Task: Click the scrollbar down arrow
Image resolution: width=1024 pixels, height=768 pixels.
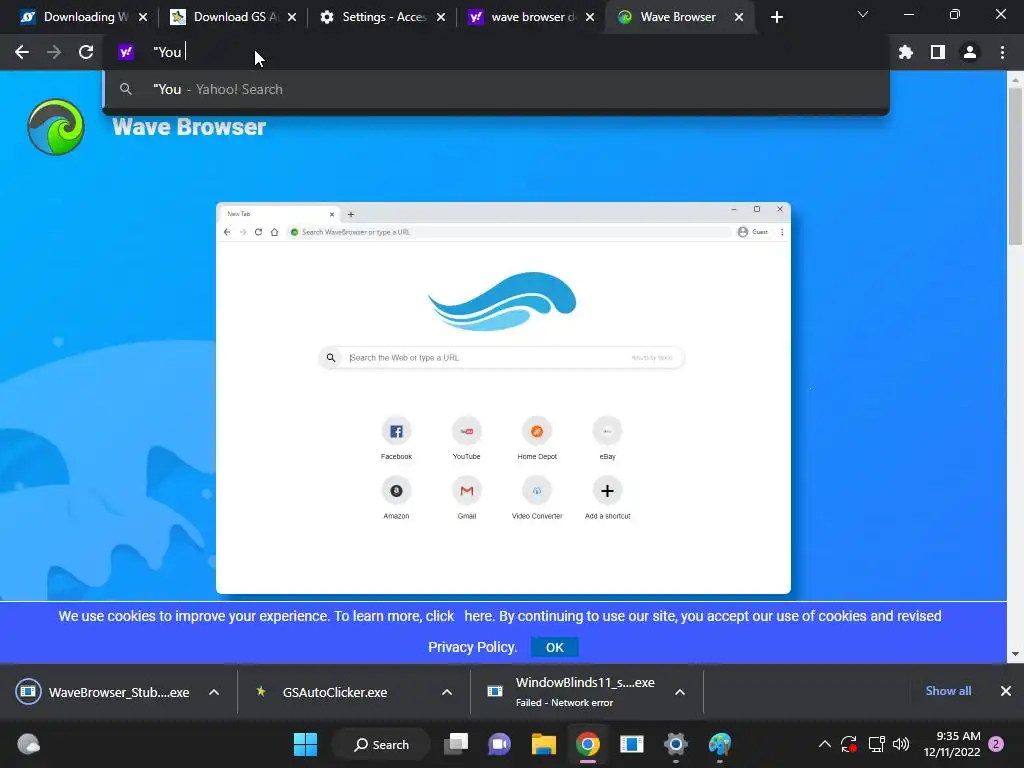Action: (x=1015, y=654)
